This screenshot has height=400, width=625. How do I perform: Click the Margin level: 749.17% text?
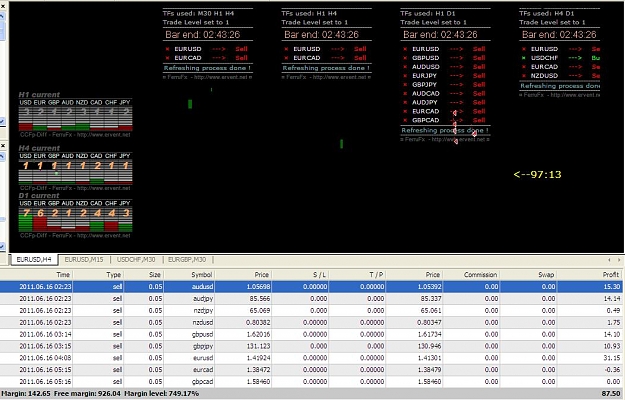(161, 394)
